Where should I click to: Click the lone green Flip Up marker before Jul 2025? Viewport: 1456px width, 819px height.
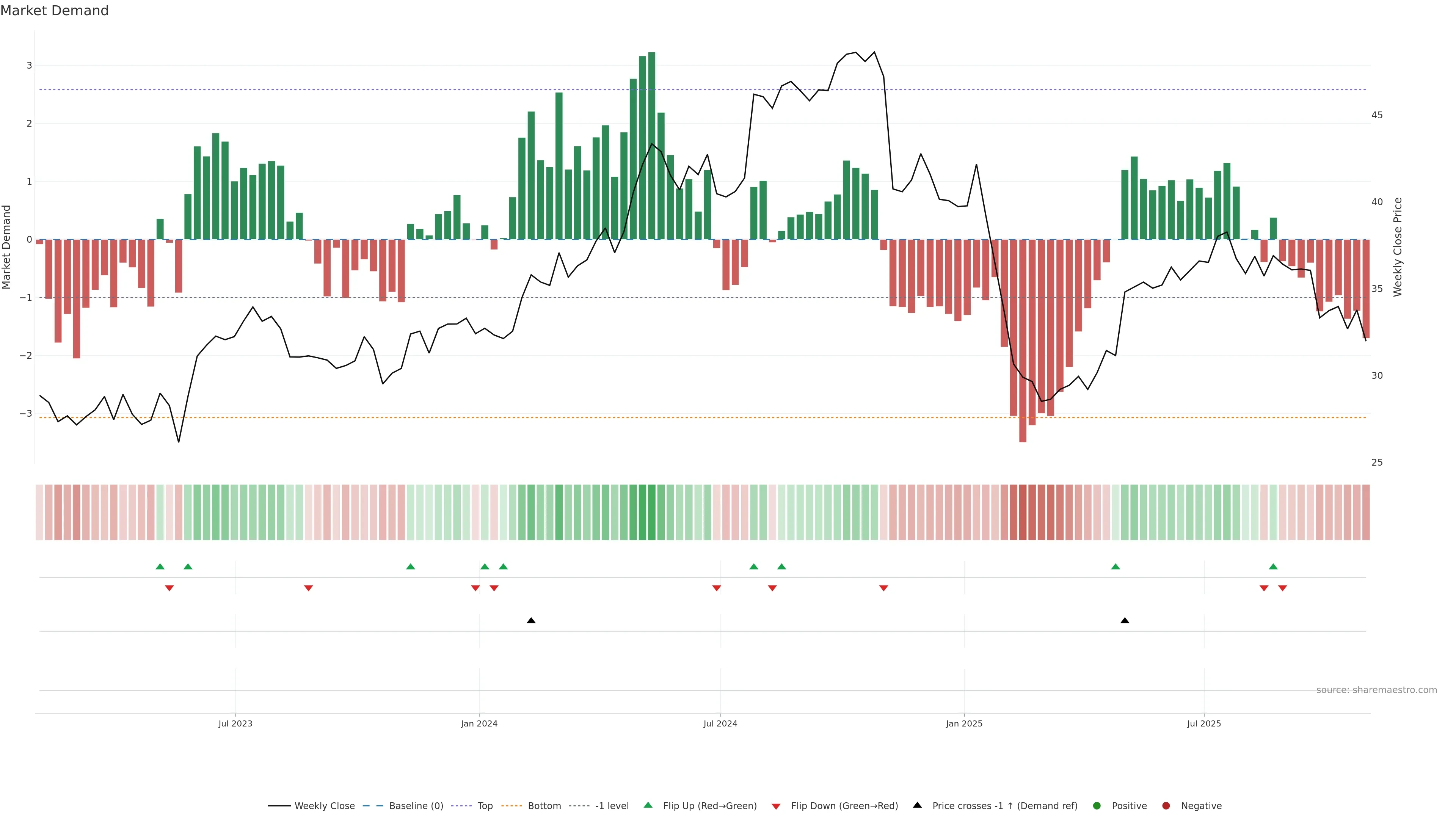pyautogui.click(x=1115, y=566)
